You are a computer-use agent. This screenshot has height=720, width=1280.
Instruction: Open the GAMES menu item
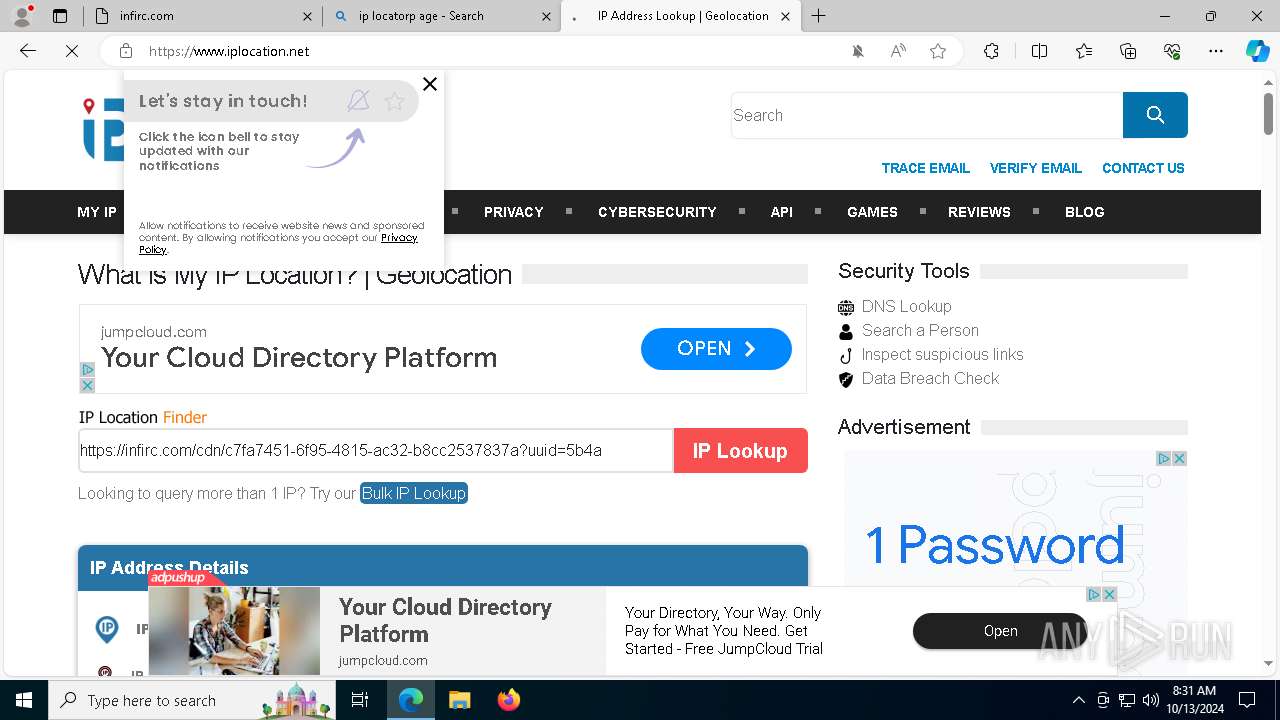[872, 212]
